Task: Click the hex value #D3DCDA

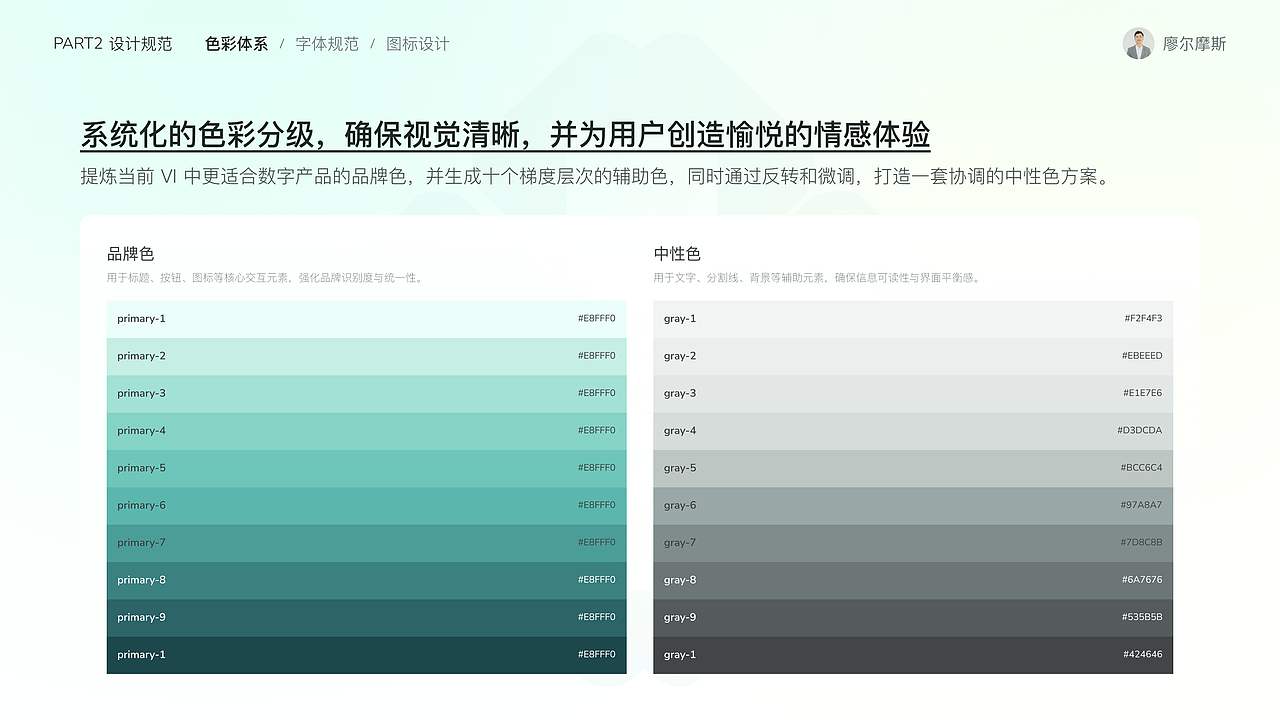Action: click(x=1140, y=431)
